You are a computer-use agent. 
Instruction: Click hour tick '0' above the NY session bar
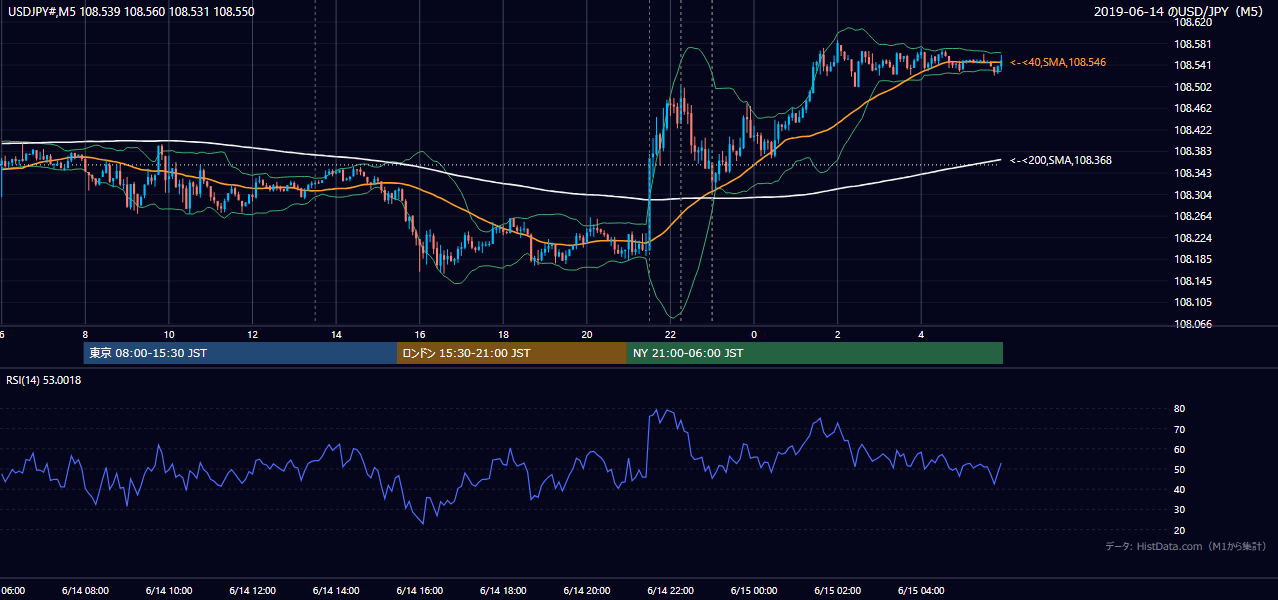click(754, 335)
